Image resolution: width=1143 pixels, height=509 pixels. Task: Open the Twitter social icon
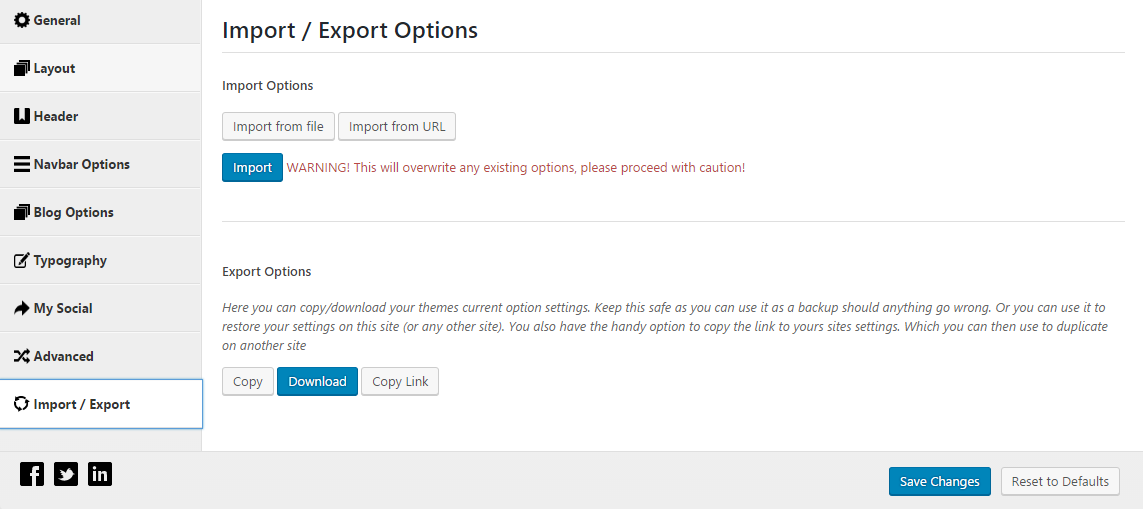click(x=66, y=474)
